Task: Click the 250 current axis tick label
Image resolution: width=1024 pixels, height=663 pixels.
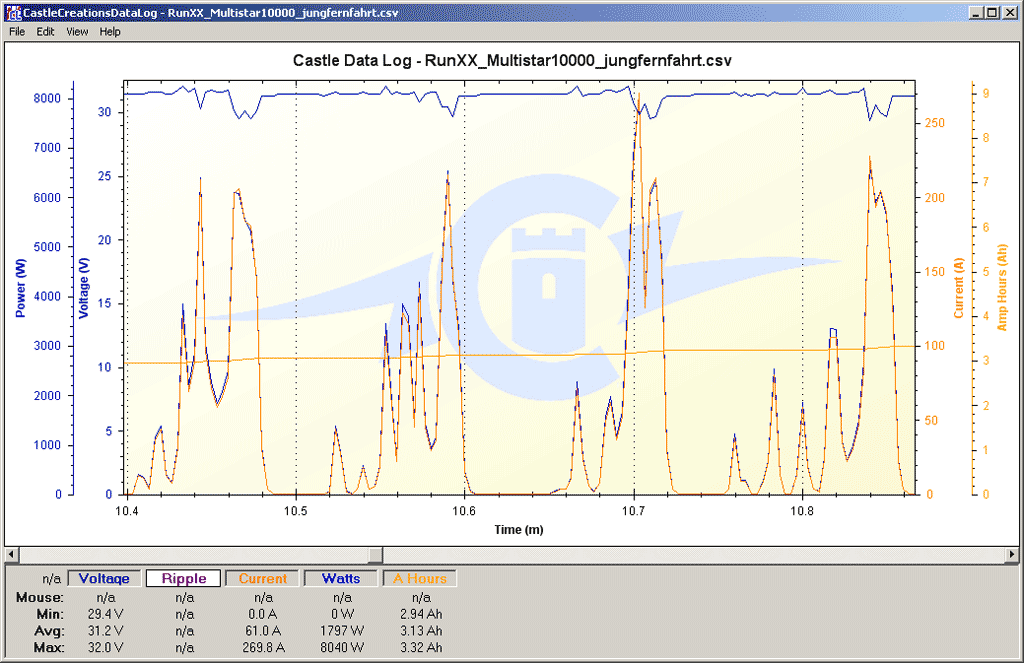Action: [935, 123]
